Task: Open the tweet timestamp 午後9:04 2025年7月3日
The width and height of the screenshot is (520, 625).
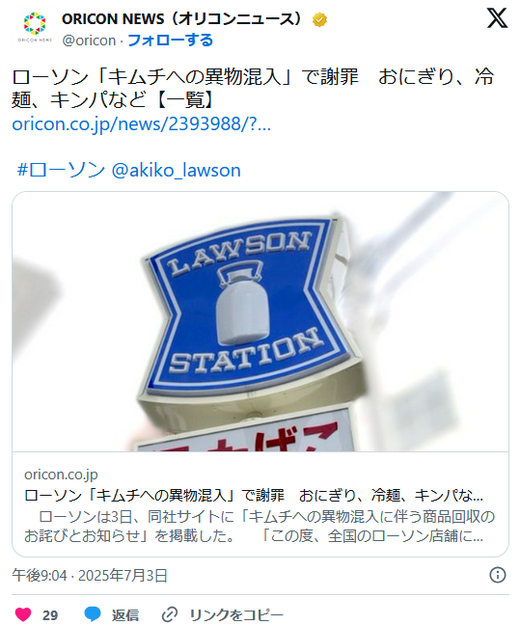Action: point(90,576)
